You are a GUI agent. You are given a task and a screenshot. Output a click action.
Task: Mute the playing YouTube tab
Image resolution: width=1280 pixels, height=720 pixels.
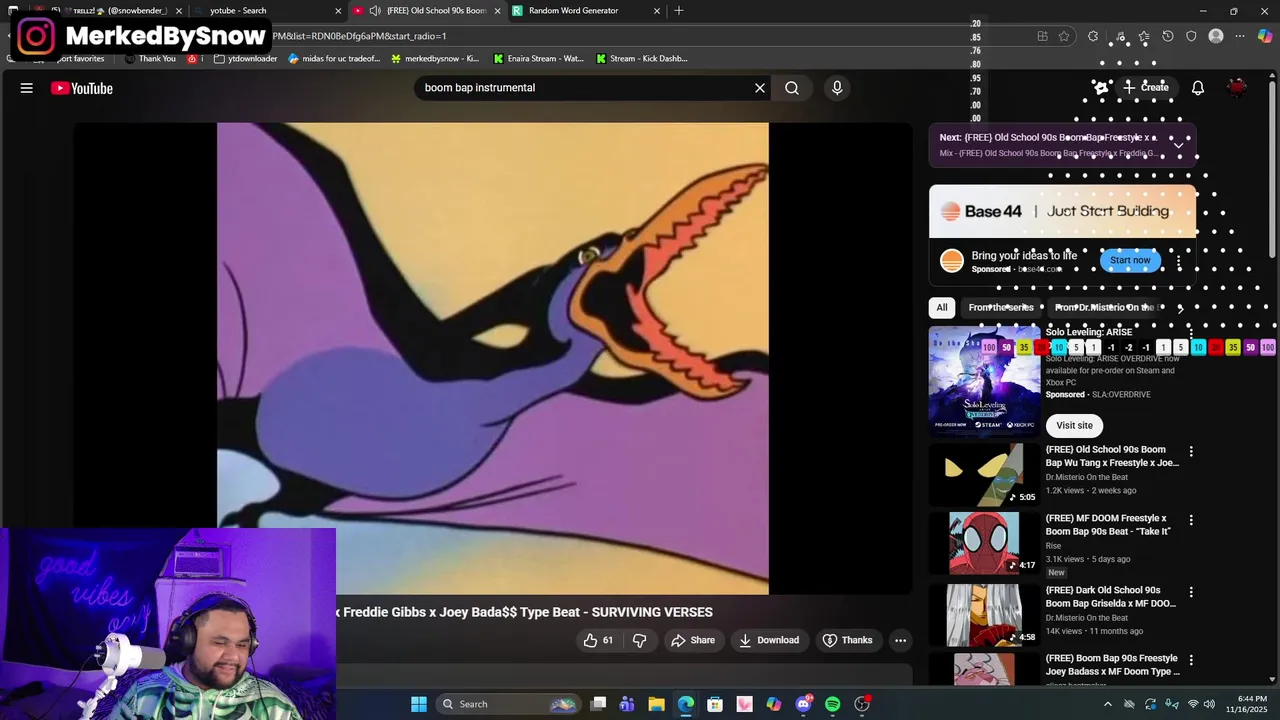(x=374, y=11)
